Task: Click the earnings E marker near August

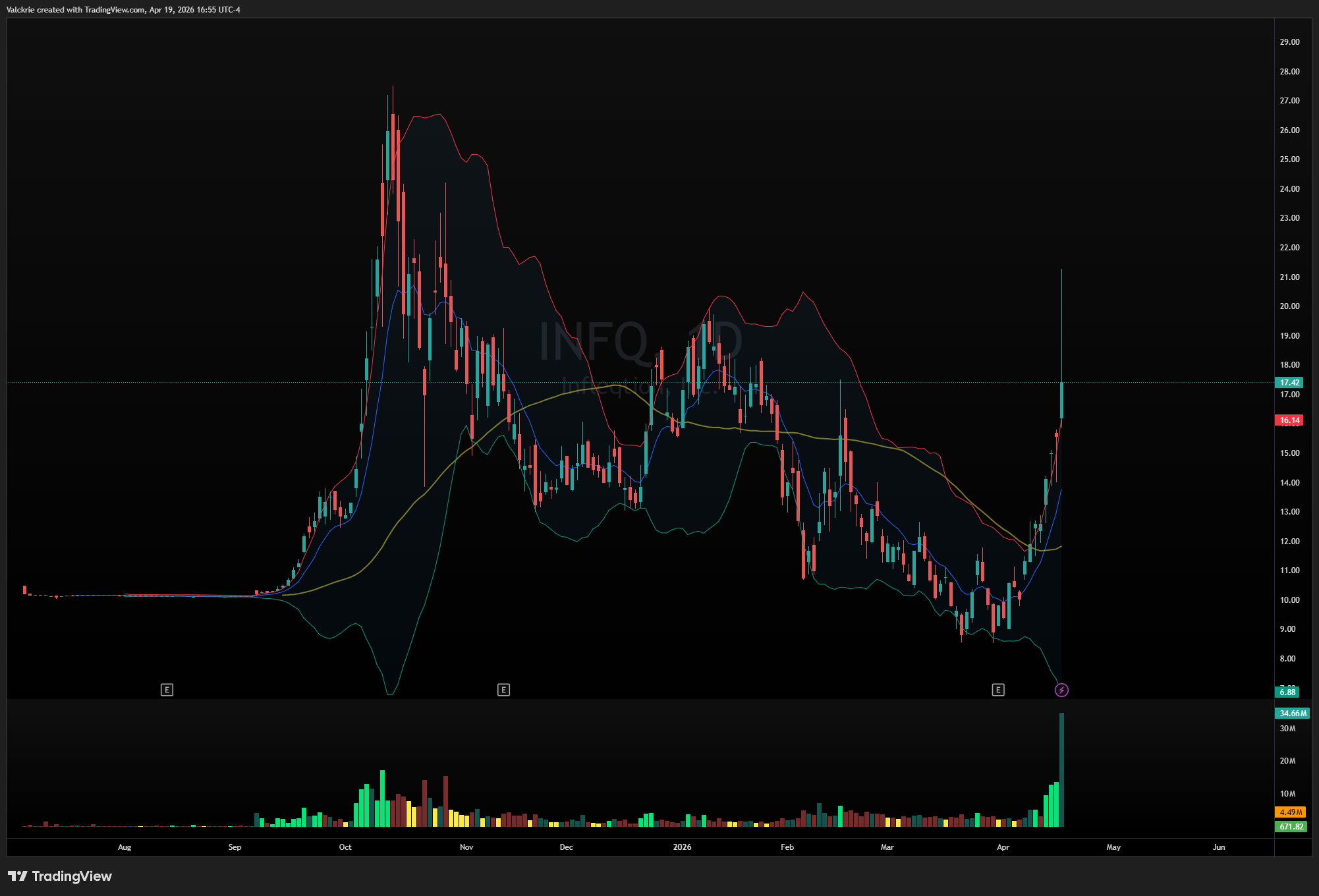Action: tap(167, 690)
